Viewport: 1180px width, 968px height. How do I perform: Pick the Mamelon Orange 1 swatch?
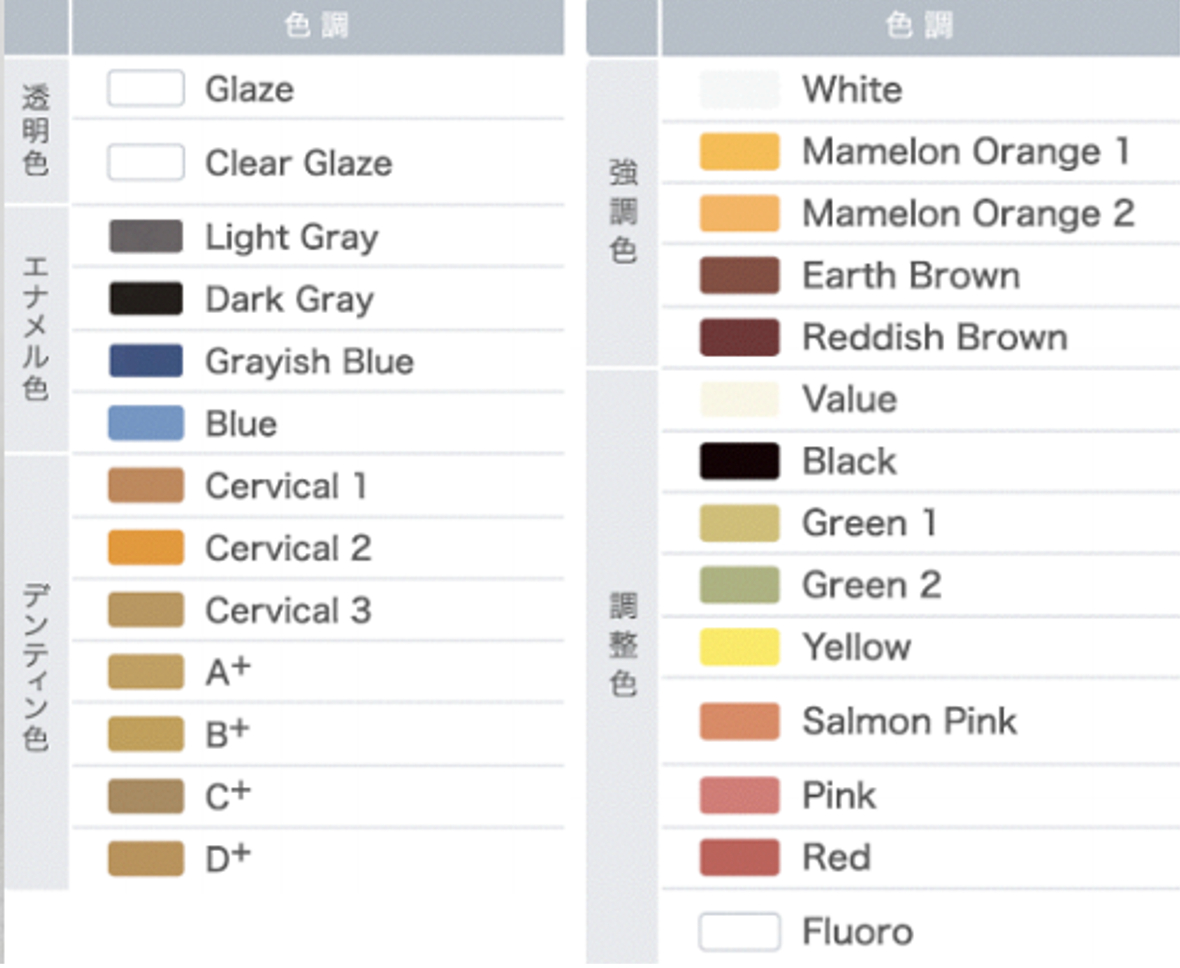point(739,151)
